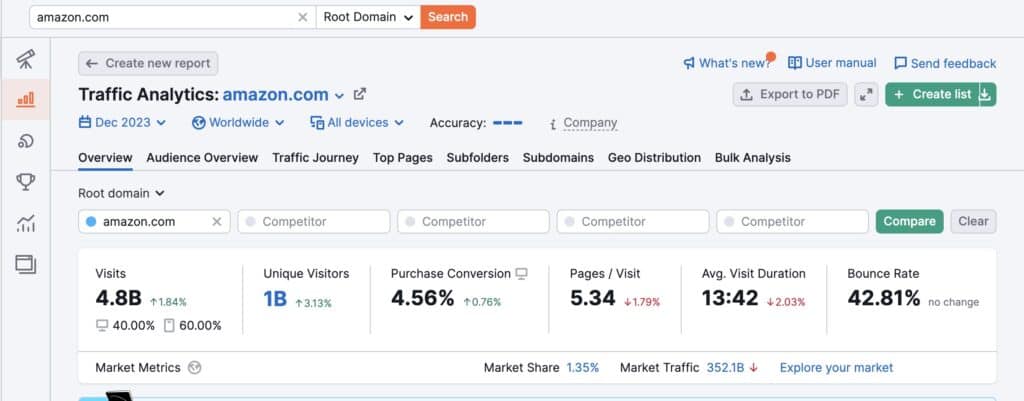The height and width of the screenshot is (401, 1024).
Task: Click the download arrow beside Create list
Action: pyautogui.click(x=986, y=95)
